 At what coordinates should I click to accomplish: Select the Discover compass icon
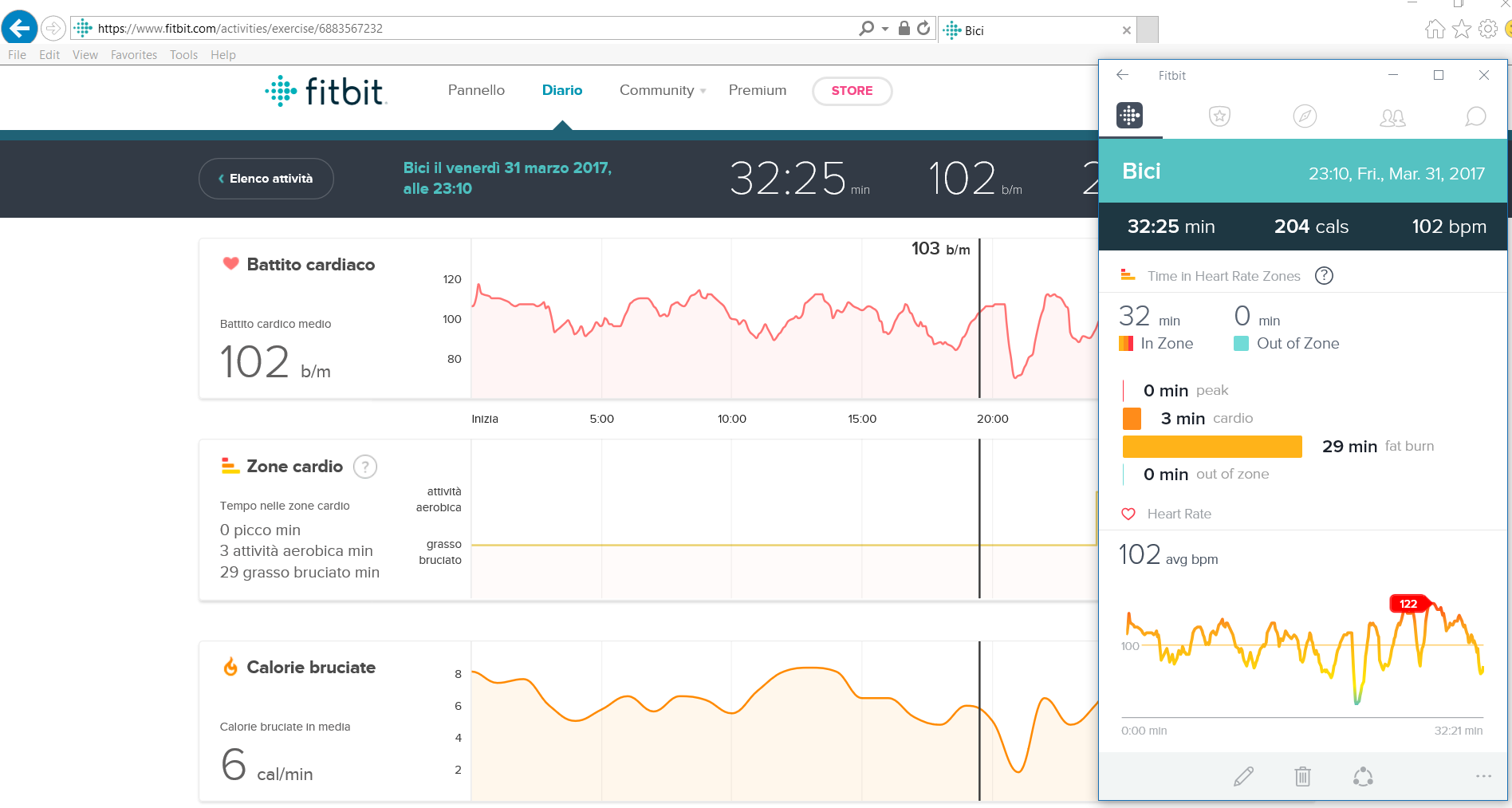[x=1305, y=116]
